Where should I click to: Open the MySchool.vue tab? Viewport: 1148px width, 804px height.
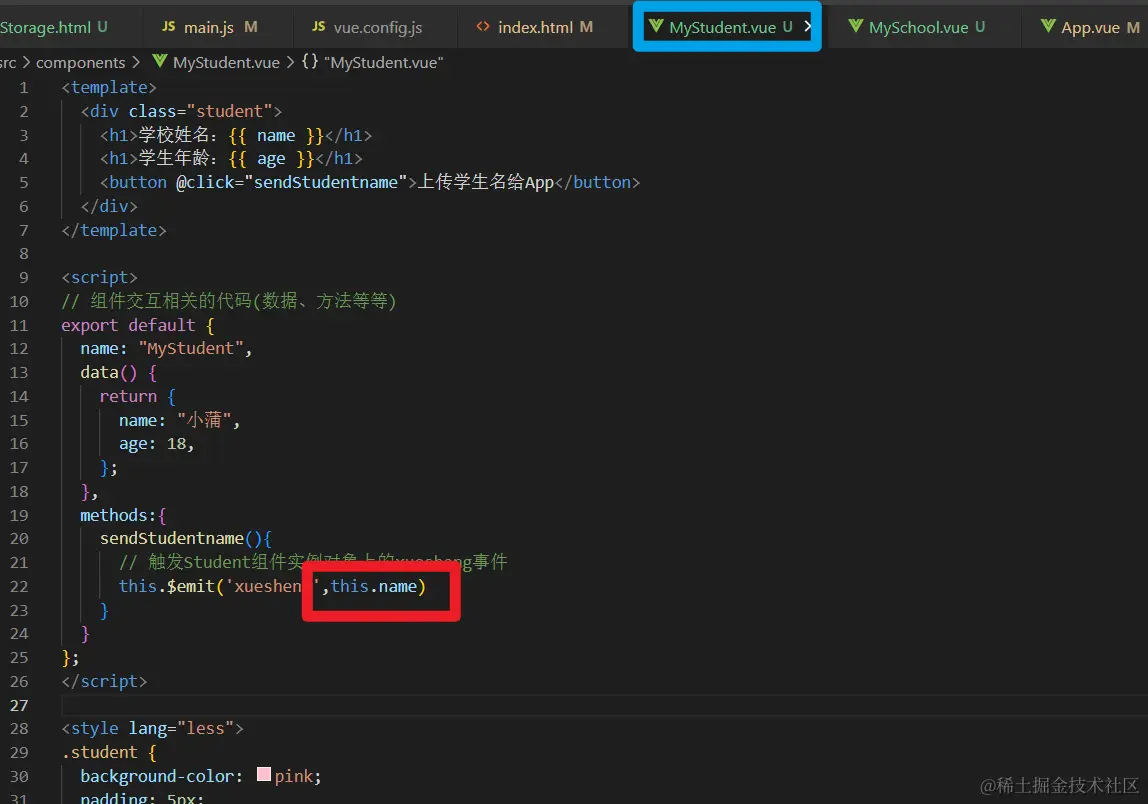coord(918,27)
